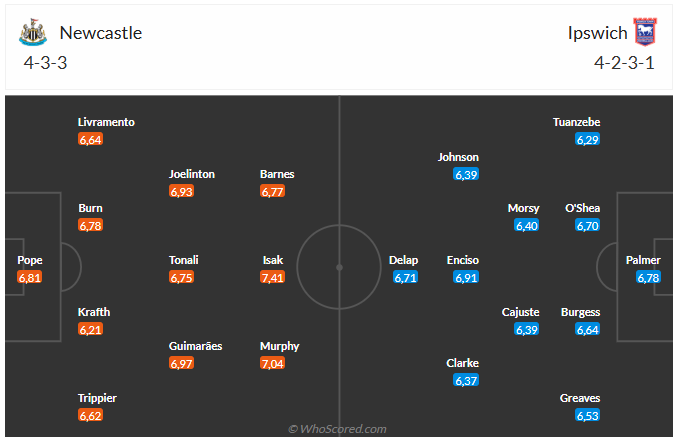The width and height of the screenshot is (673, 437).
Task: Click the WhoScored.com watermark
Action: (x=337, y=429)
